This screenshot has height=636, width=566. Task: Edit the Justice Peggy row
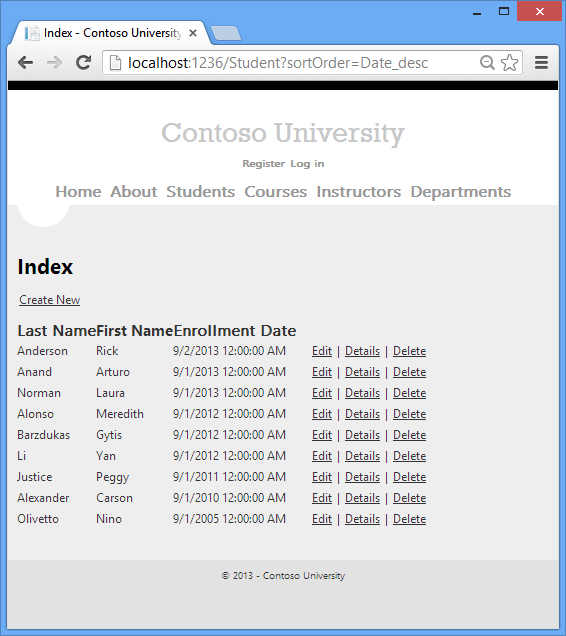[x=322, y=477]
